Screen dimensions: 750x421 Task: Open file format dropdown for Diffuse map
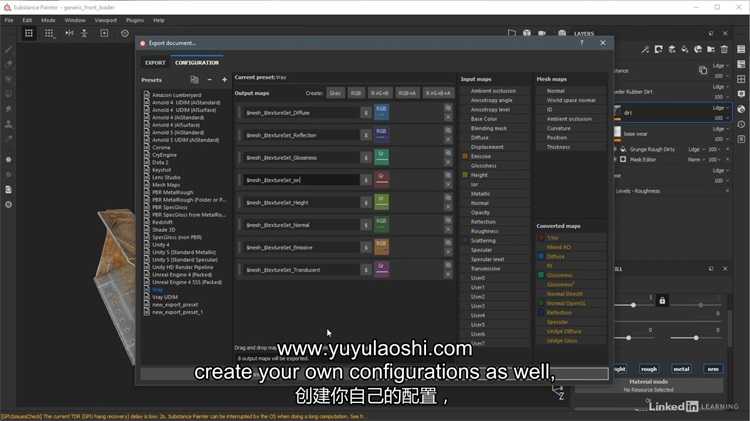[365, 113]
